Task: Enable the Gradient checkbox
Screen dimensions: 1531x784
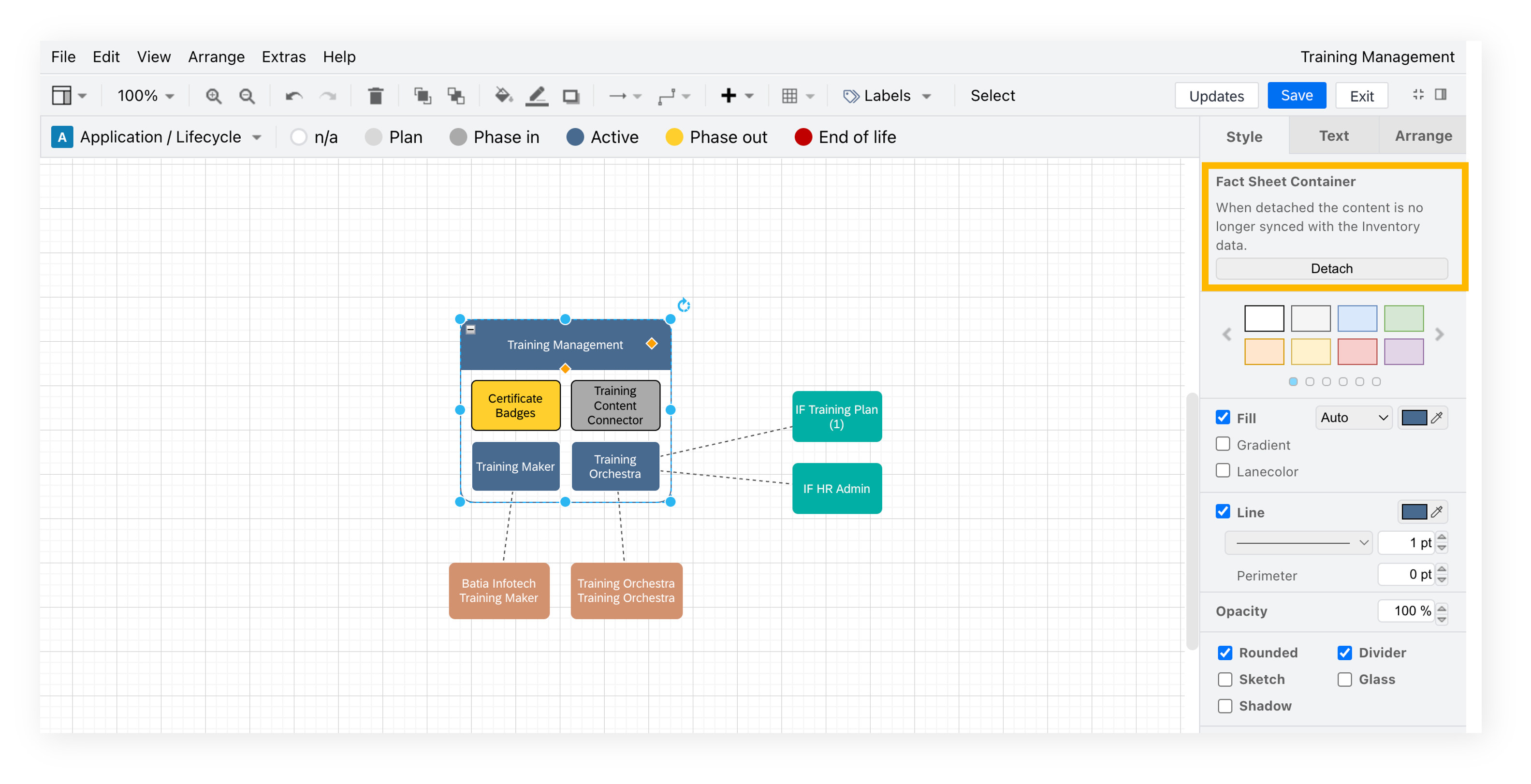Action: [1223, 445]
